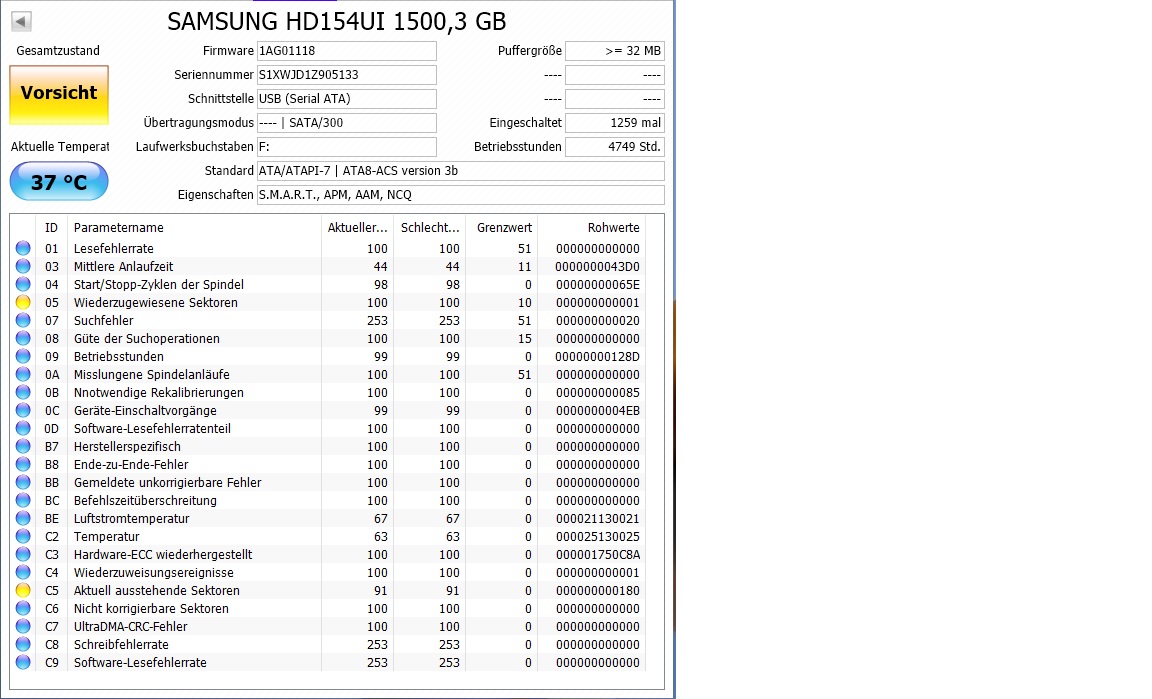This screenshot has width=1152, height=699.
Task: Click status orb for Befehlszeitüberschreitung
Action: (24, 501)
